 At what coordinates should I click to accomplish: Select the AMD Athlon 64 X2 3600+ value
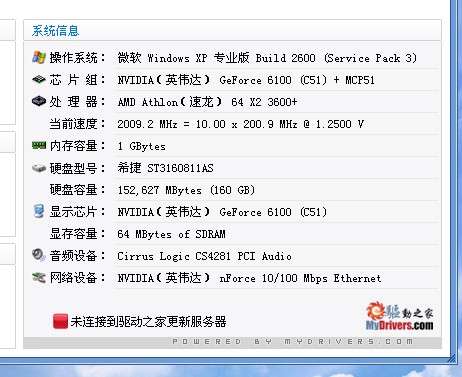207,102
